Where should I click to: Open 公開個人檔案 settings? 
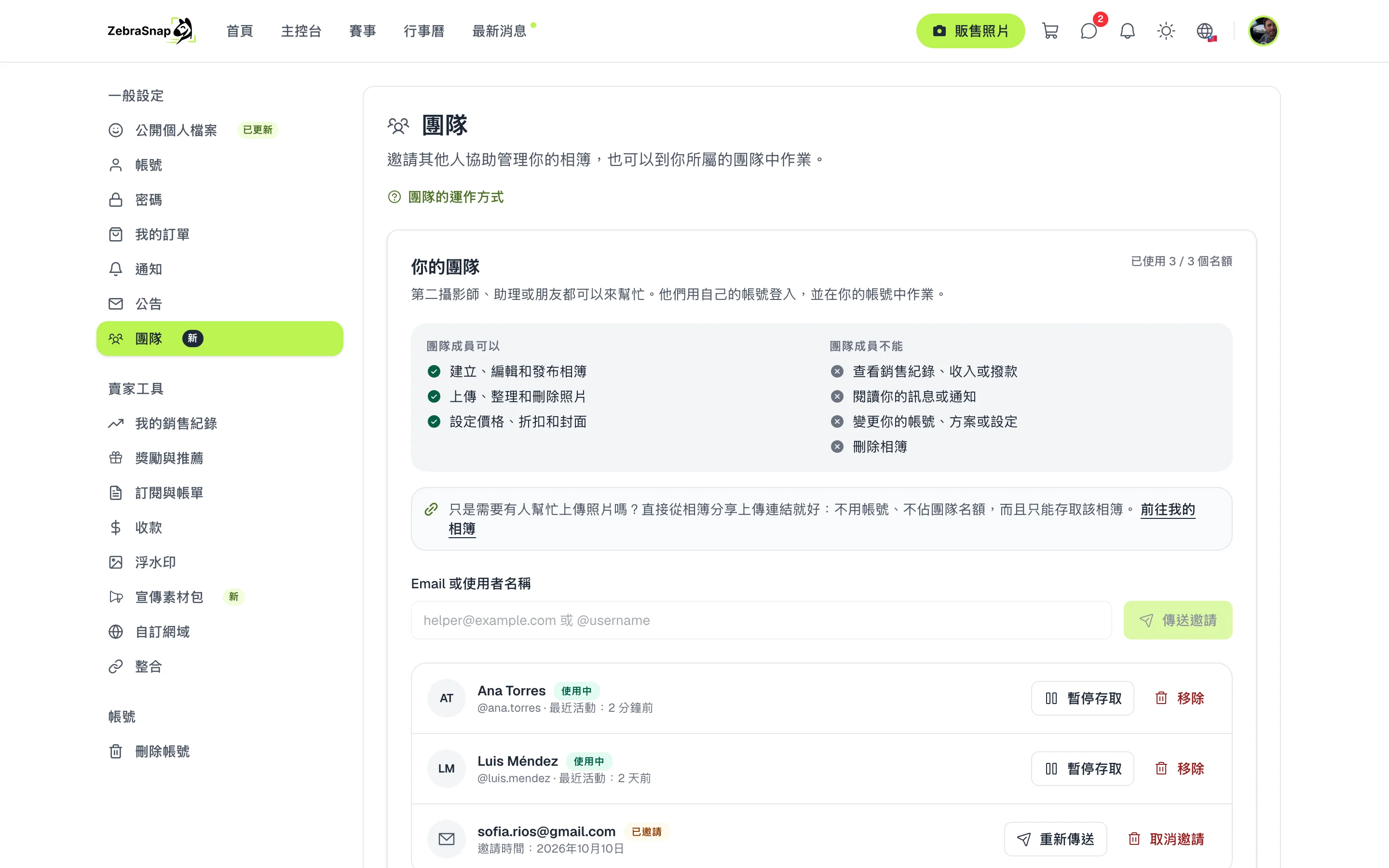pos(220,130)
